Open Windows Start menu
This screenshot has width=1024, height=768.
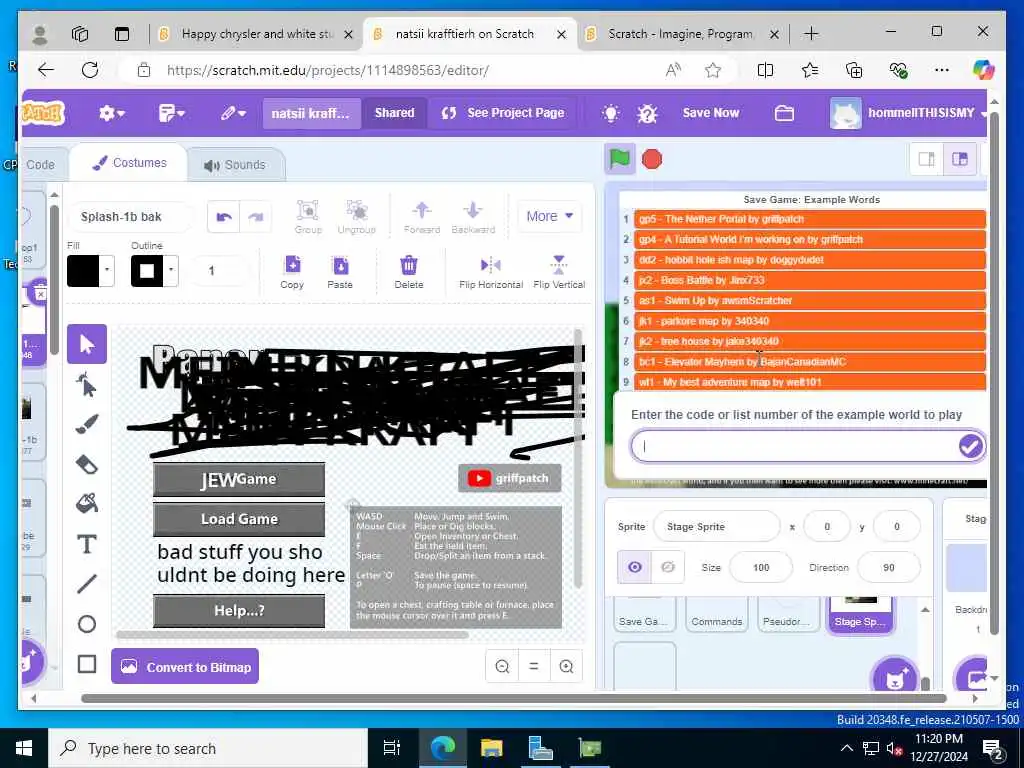pos(24,748)
